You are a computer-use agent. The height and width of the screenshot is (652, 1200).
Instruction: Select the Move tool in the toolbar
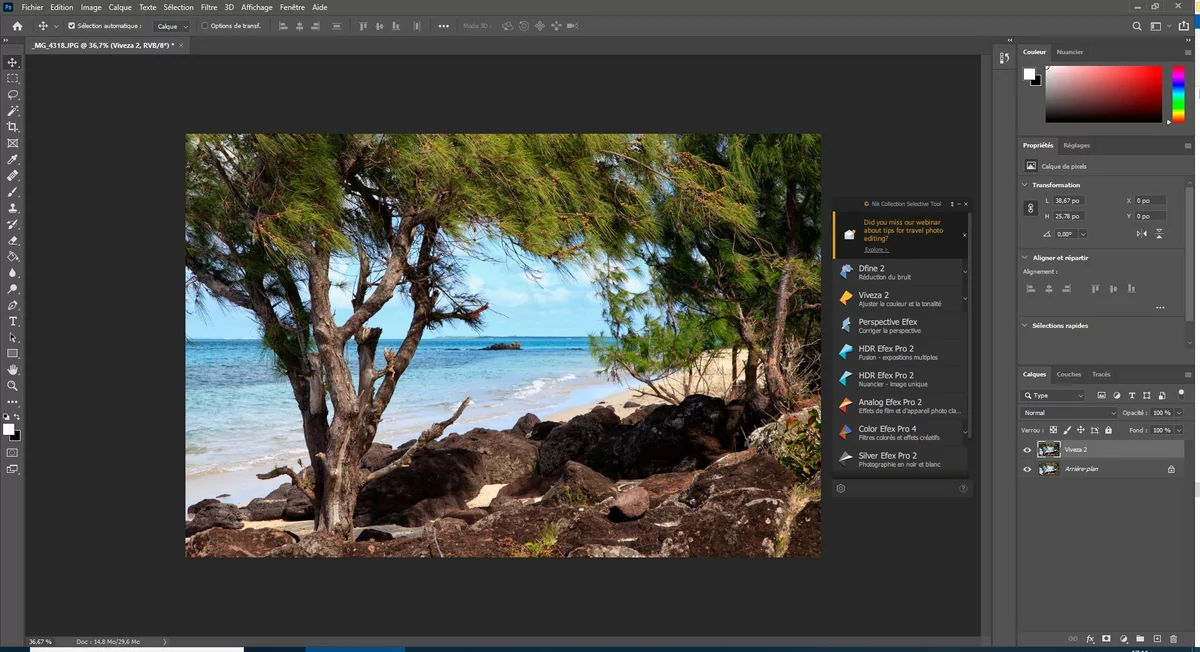click(13, 62)
